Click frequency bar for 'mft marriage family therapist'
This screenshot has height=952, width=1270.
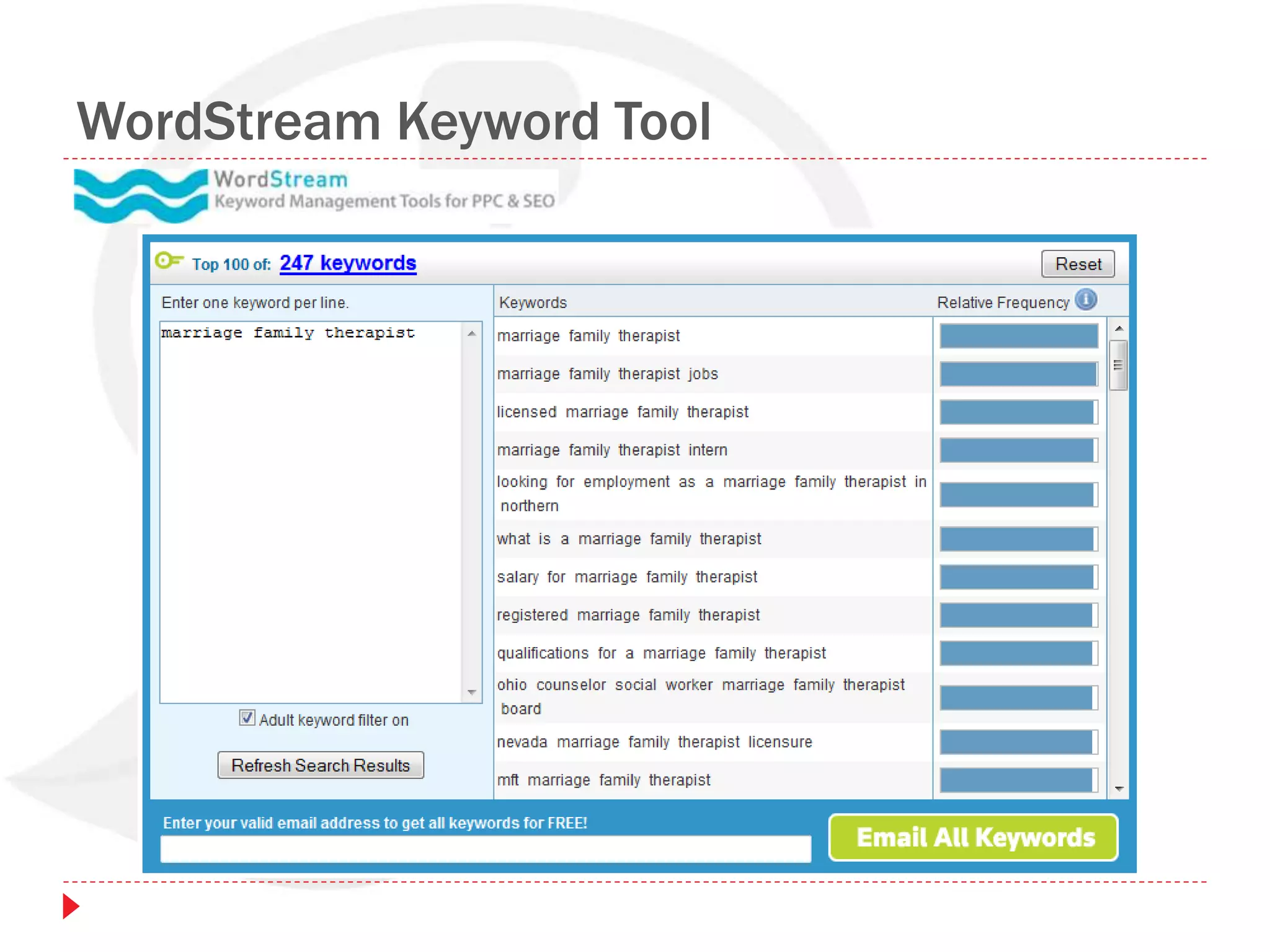point(1019,780)
